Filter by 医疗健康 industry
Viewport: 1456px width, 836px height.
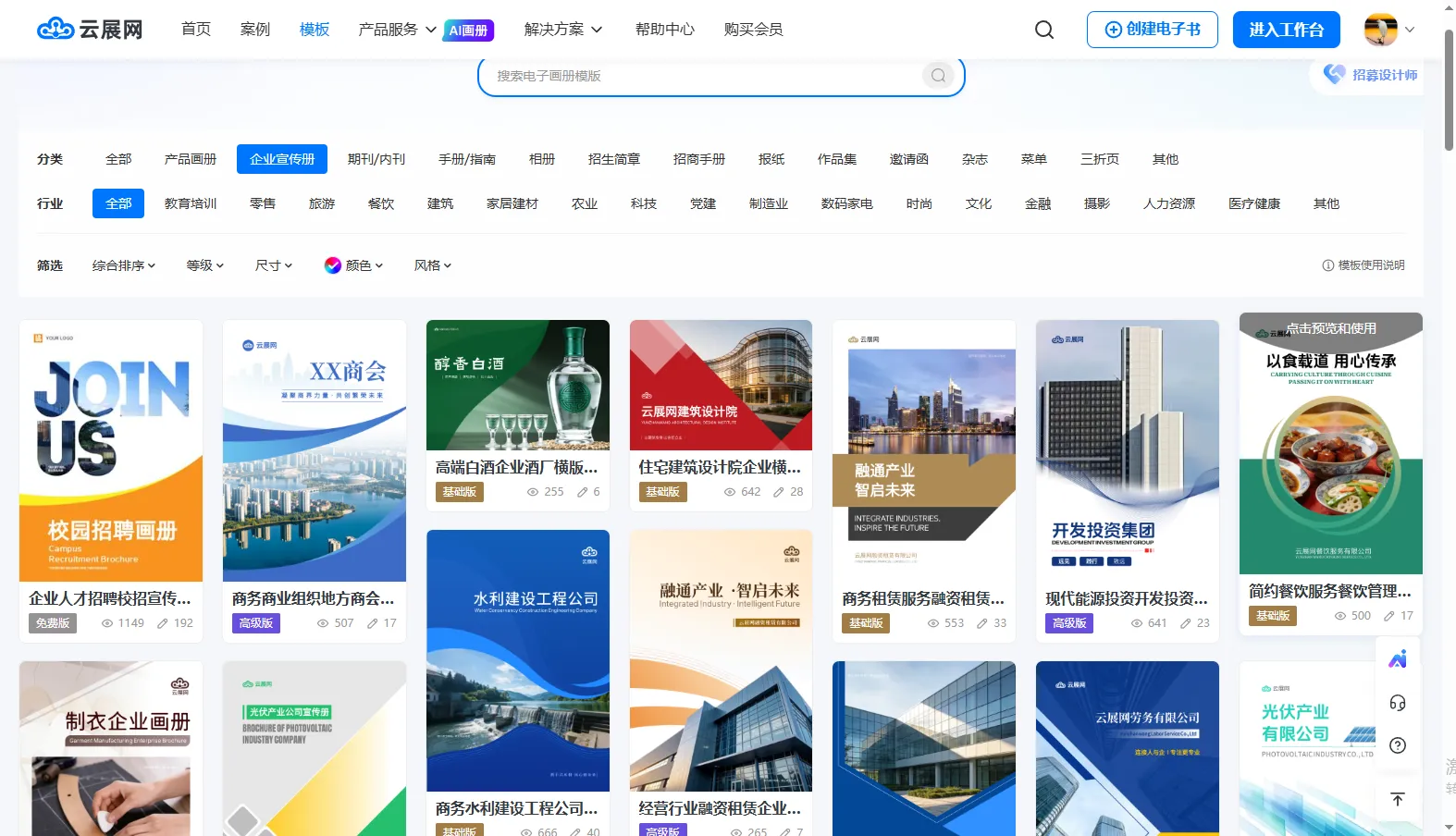click(1254, 203)
